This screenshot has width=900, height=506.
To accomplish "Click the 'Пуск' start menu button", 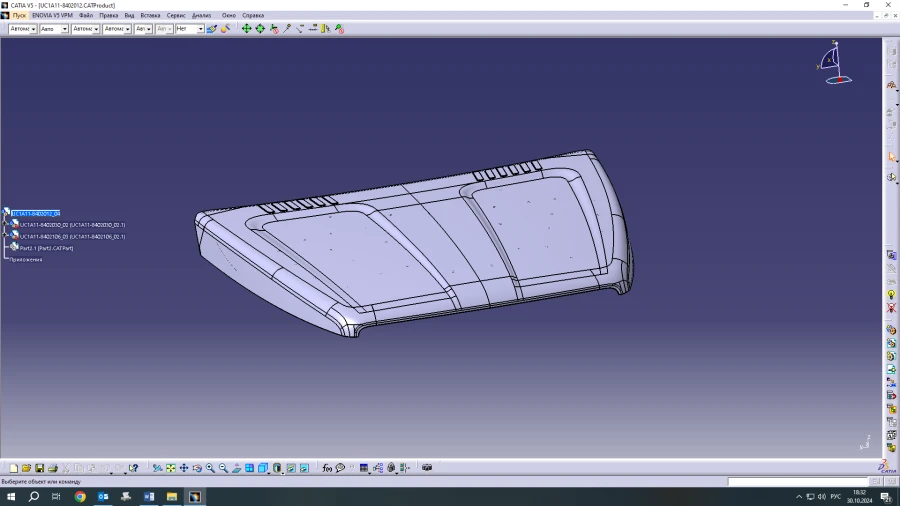I will [19, 15].
